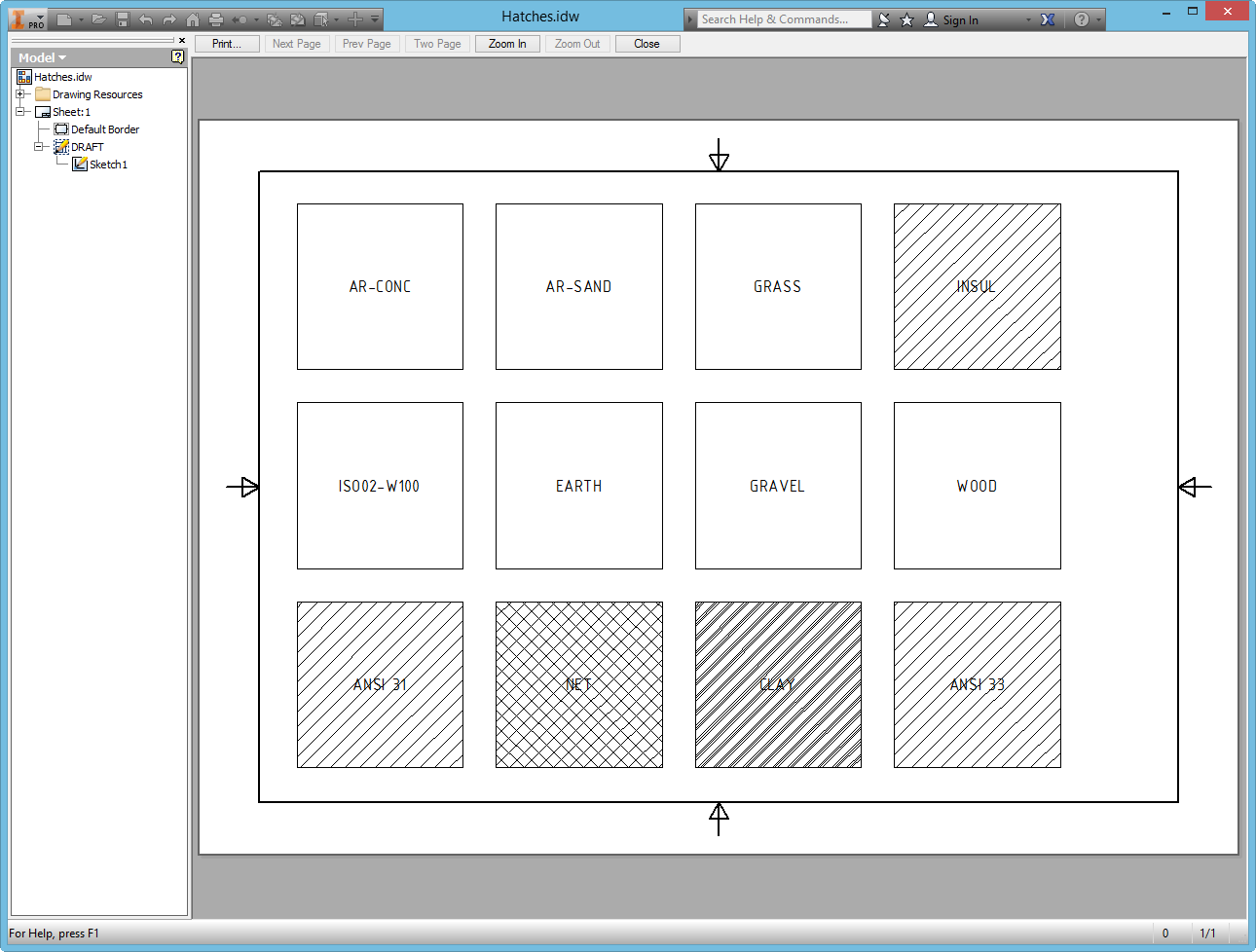
Task: Open the Favorites panel via the star icon
Action: (906, 19)
